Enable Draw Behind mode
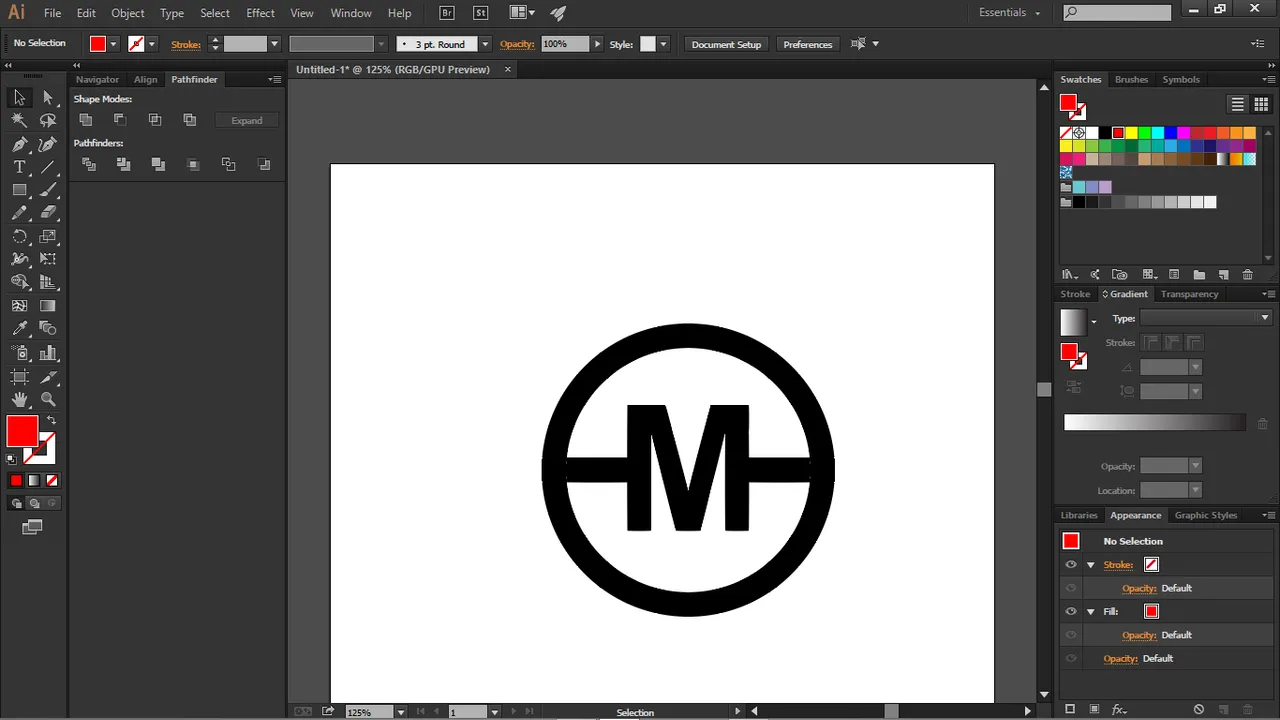The height and width of the screenshot is (720, 1280). click(34, 504)
